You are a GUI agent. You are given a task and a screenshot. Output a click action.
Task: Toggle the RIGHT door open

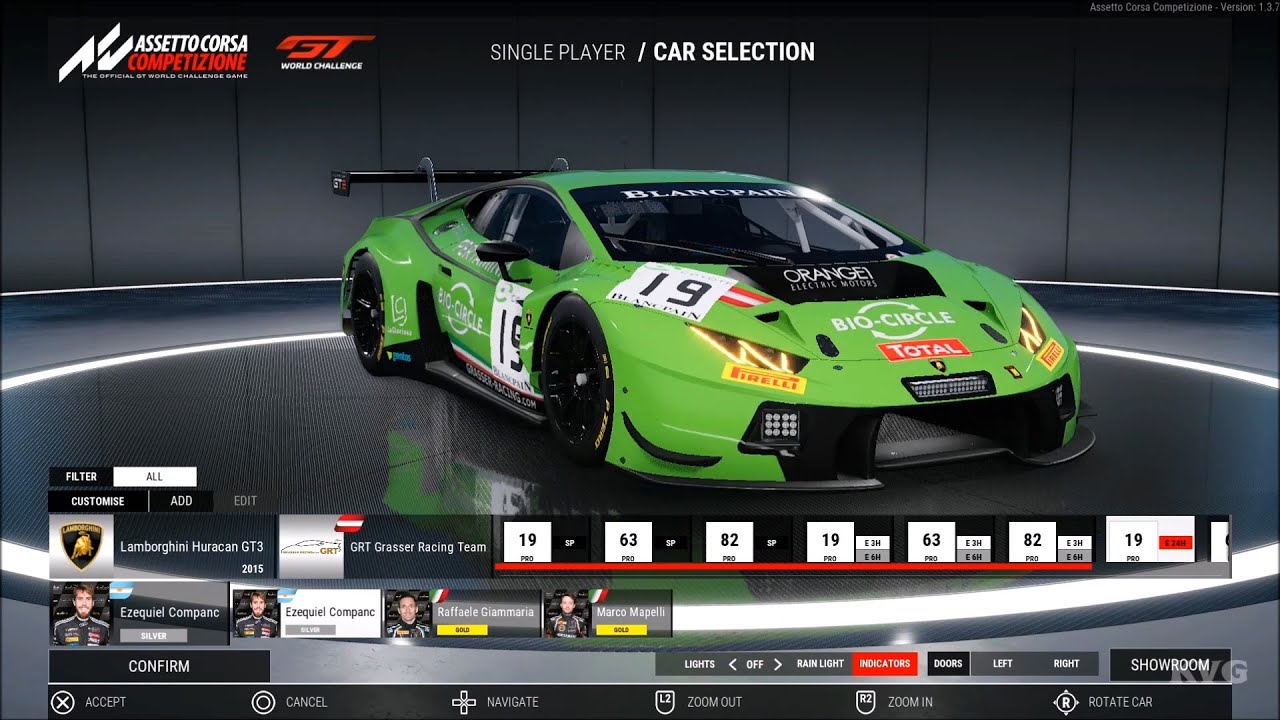tap(1066, 664)
